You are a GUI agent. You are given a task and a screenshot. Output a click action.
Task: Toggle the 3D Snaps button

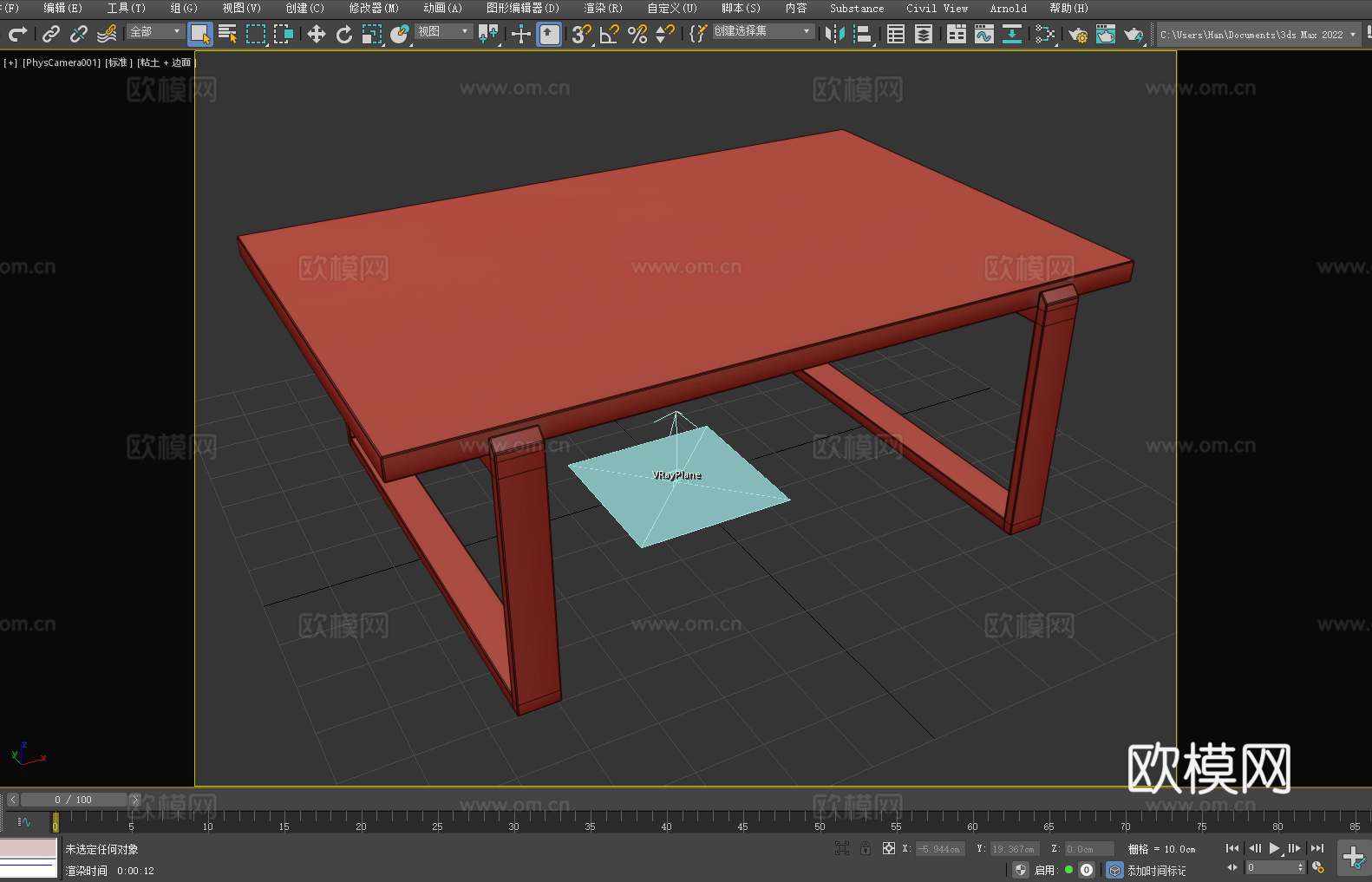pos(582,34)
